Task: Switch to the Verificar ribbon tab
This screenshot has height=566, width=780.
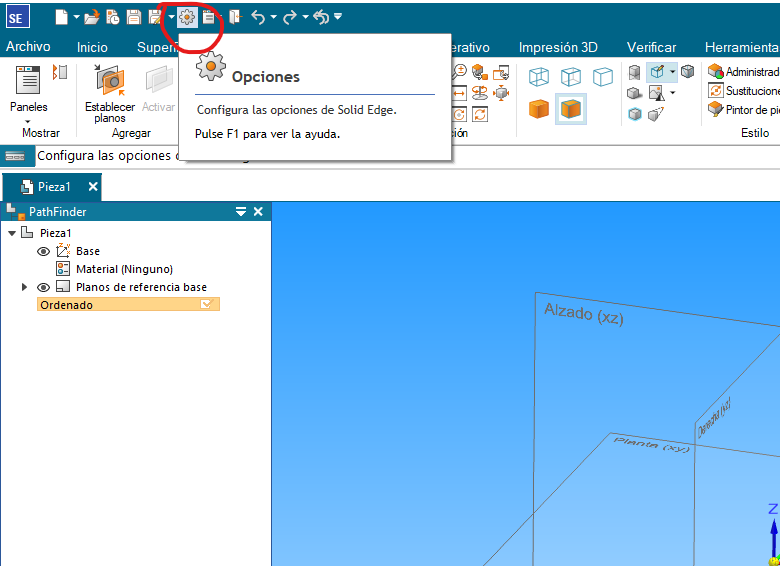Action: pos(651,47)
